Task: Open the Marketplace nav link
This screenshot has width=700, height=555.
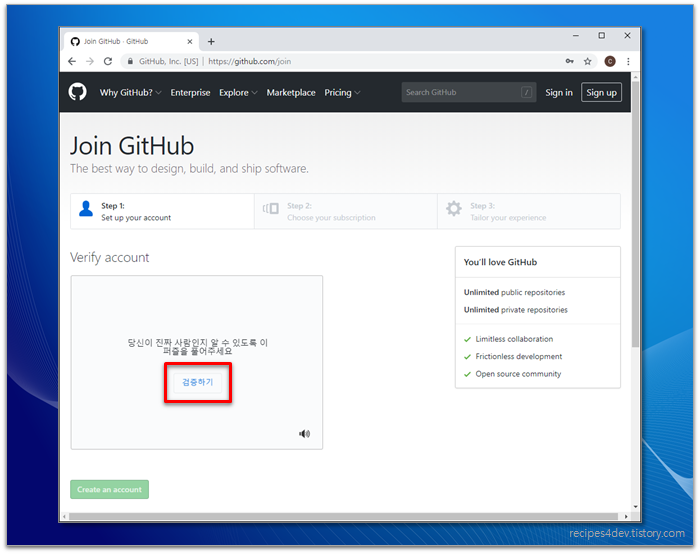Action: (291, 92)
